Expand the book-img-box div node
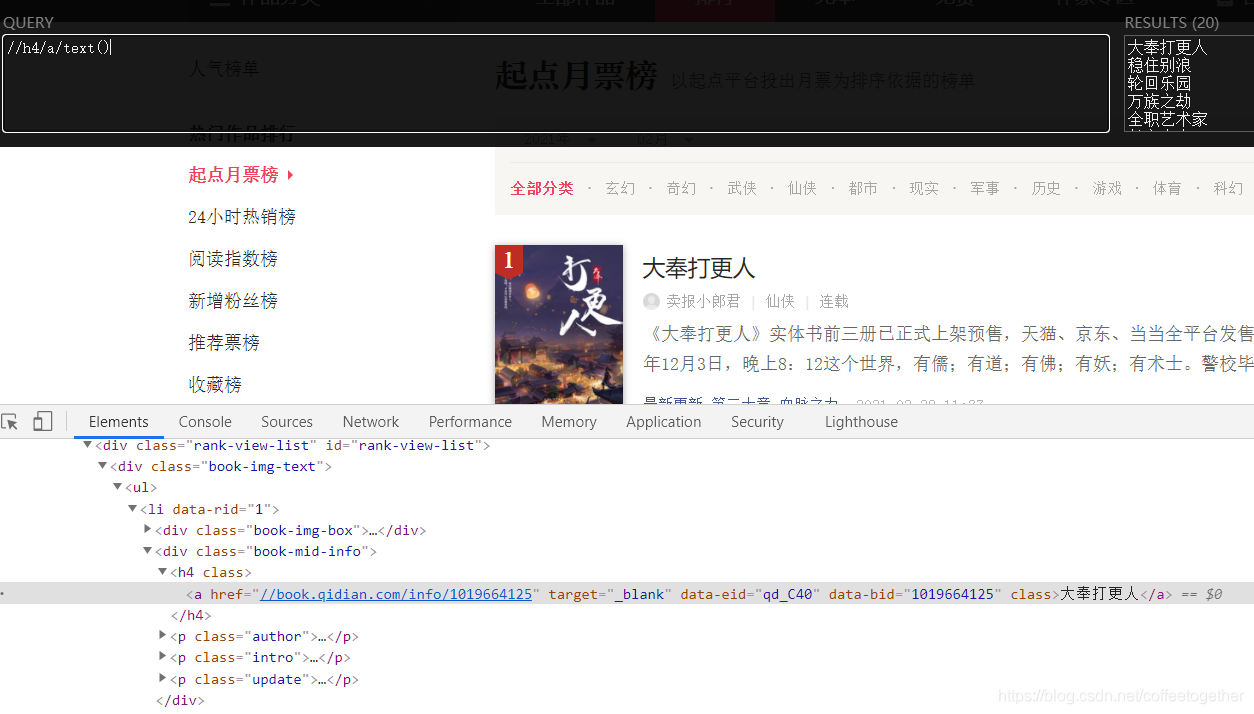 (x=148, y=529)
